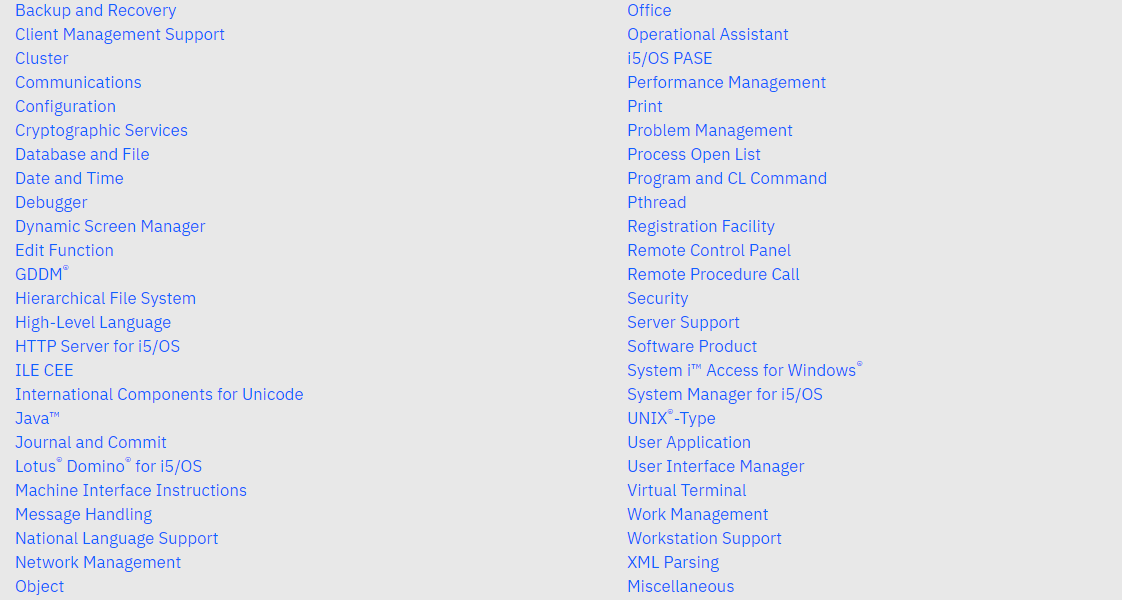Viewport: 1125px width, 600px height.
Task: Open HTTP Server for i5/OS link
Action: pyautogui.click(x=97, y=347)
